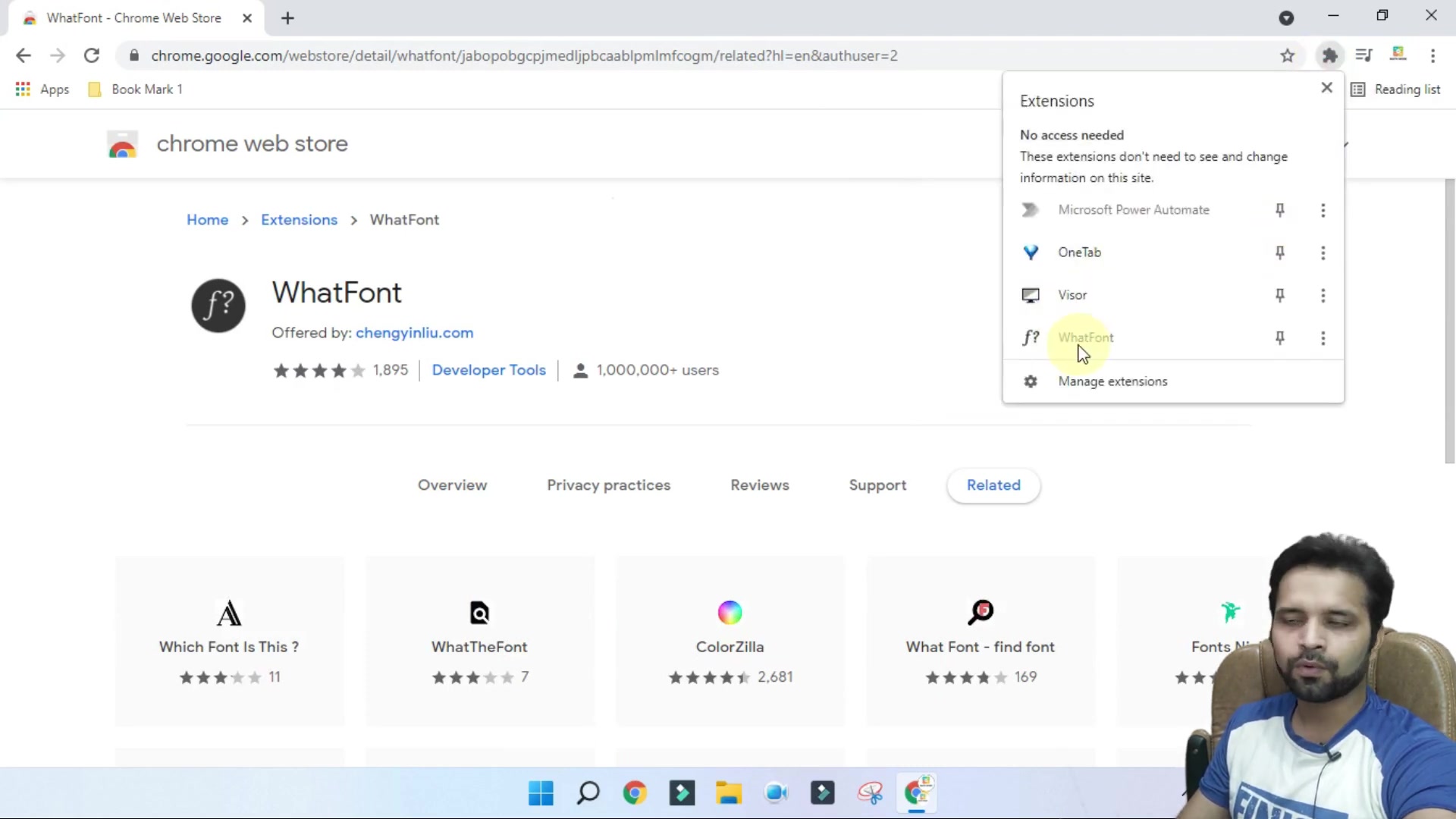This screenshot has height=819, width=1456.
Task: Click the OneTab extension icon
Action: [1030, 253]
